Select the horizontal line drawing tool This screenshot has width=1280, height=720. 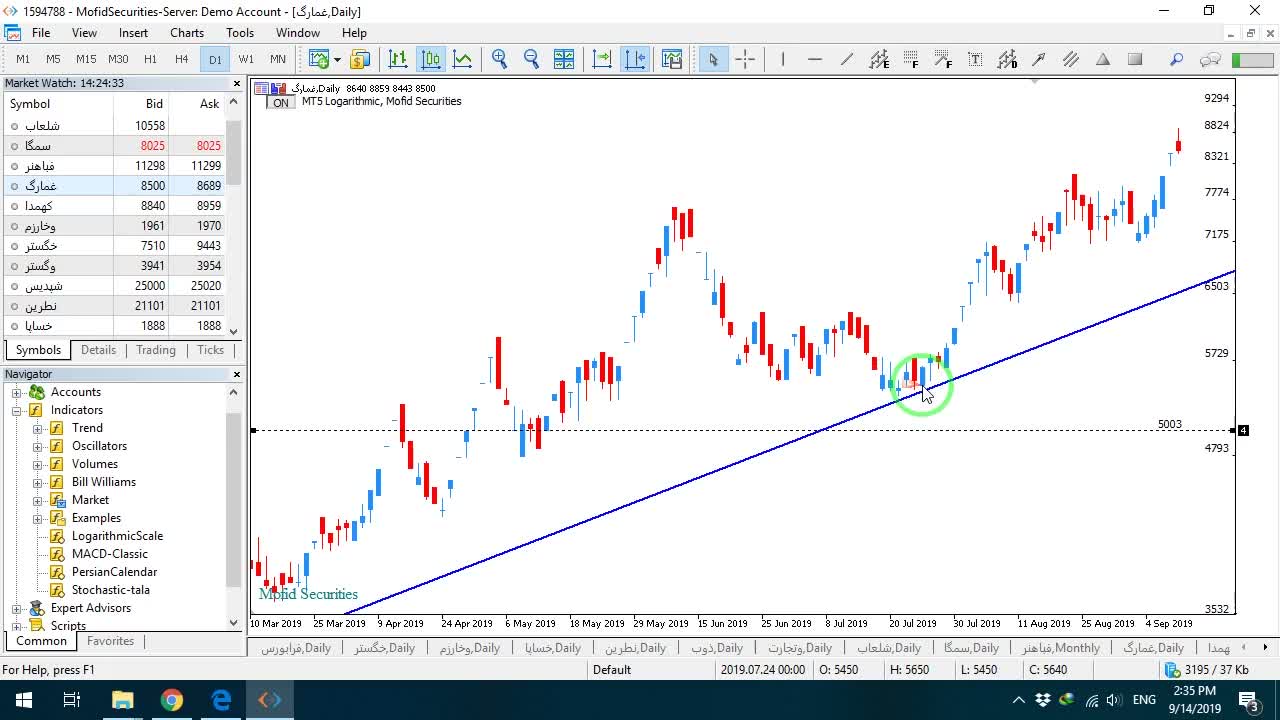(815, 59)
